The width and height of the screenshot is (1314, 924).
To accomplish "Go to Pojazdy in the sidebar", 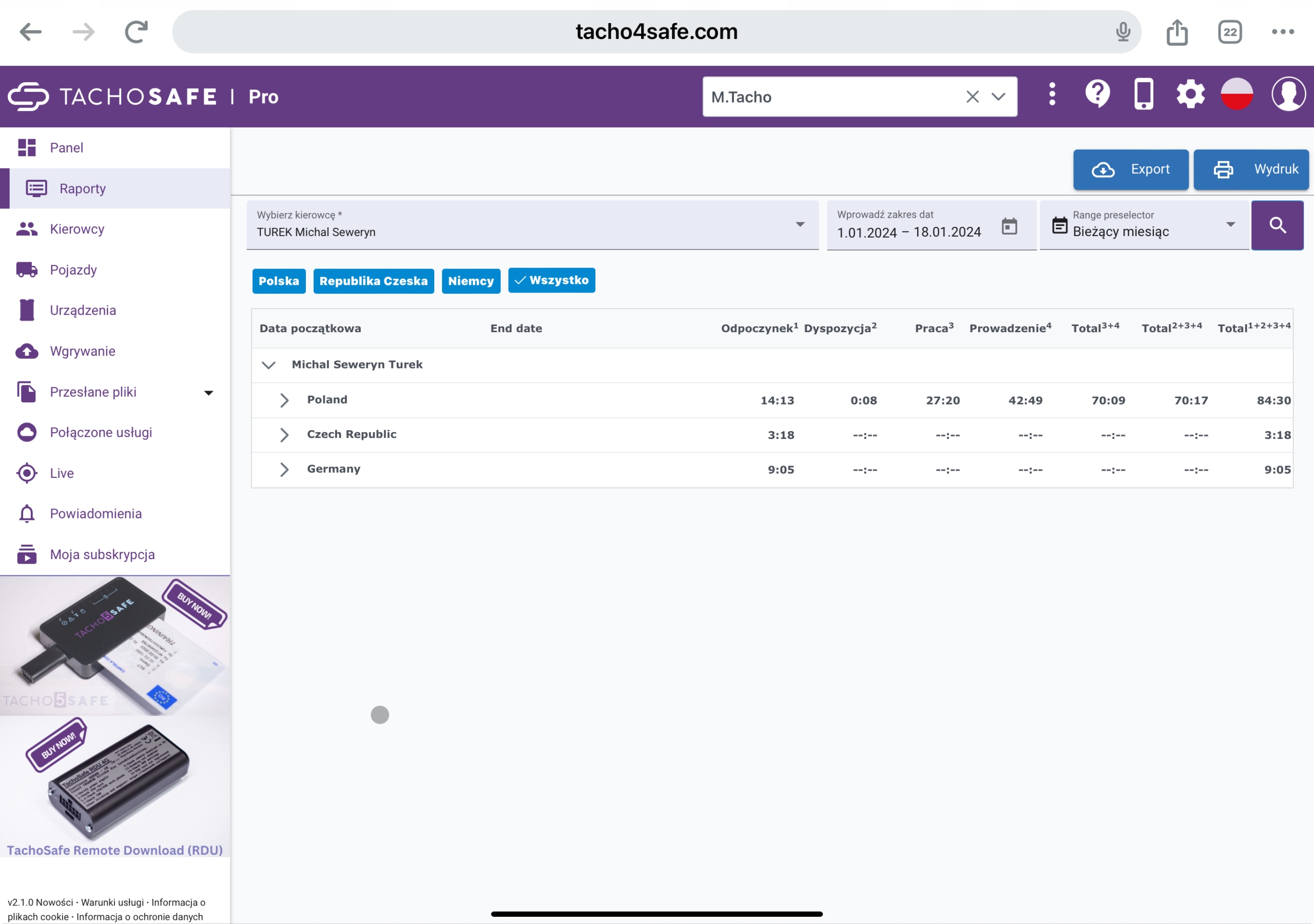I will [73, 269].
